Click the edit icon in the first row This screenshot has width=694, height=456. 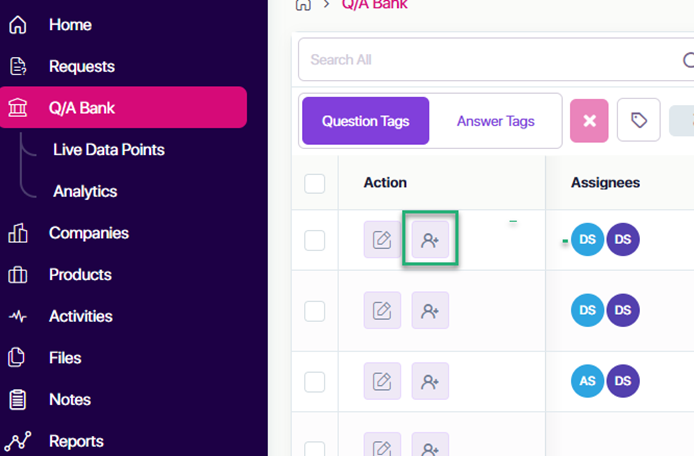[382, 240]
